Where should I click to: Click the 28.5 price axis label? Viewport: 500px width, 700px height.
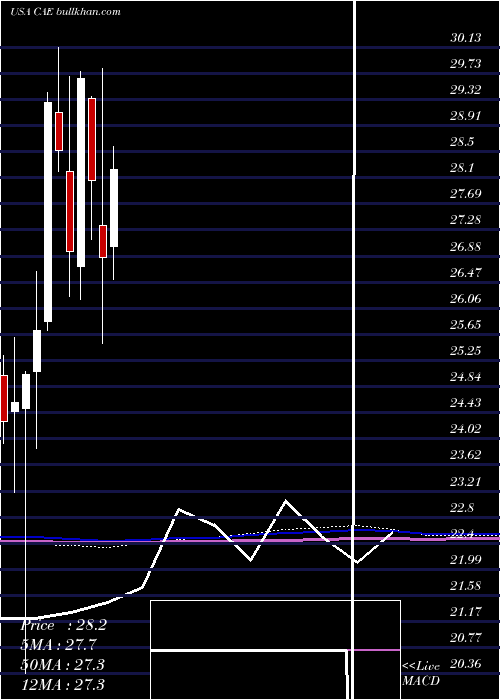[462, 142]
